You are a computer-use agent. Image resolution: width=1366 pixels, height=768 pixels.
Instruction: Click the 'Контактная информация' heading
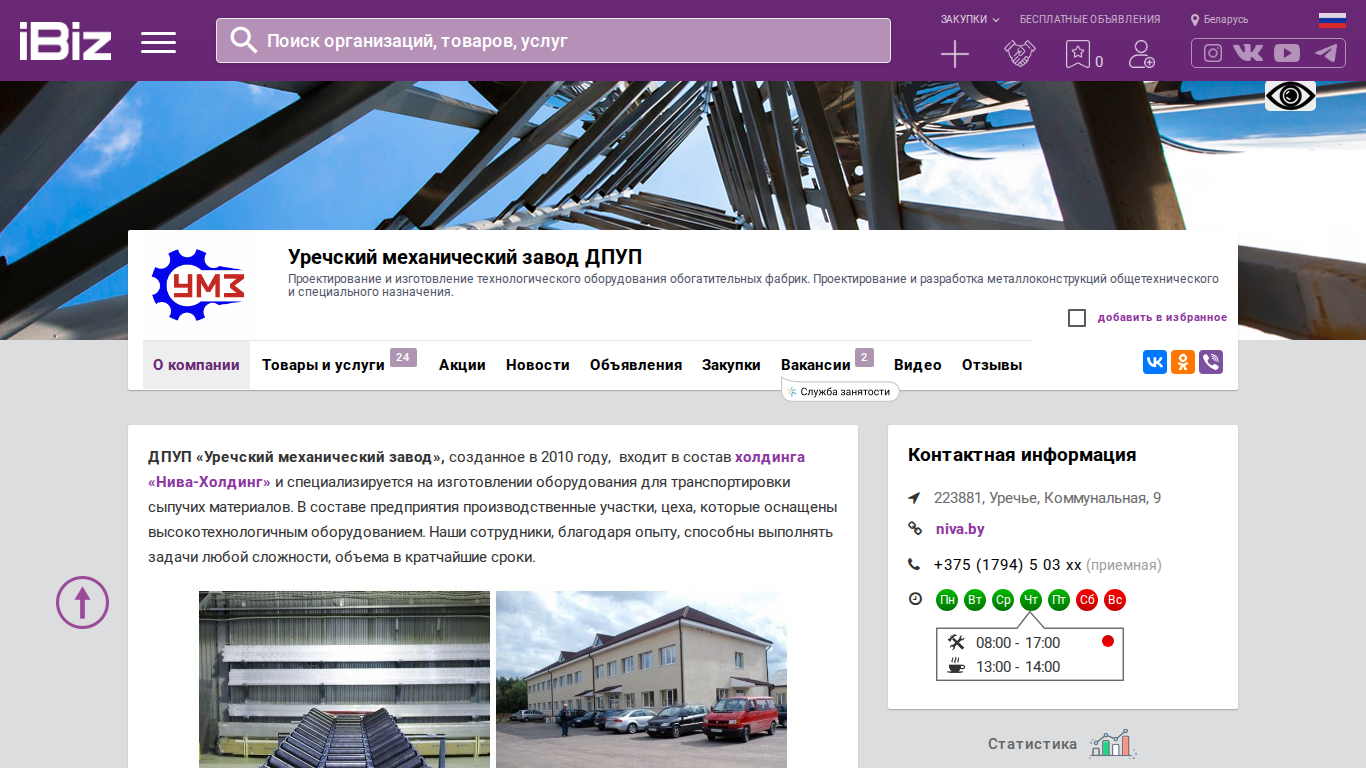(x=1022, y=455)
